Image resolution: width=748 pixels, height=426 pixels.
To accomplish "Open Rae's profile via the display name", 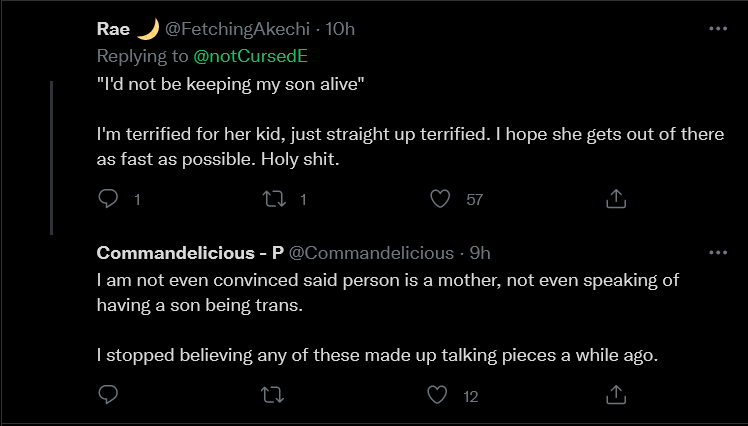I will (x=113, y=29).
